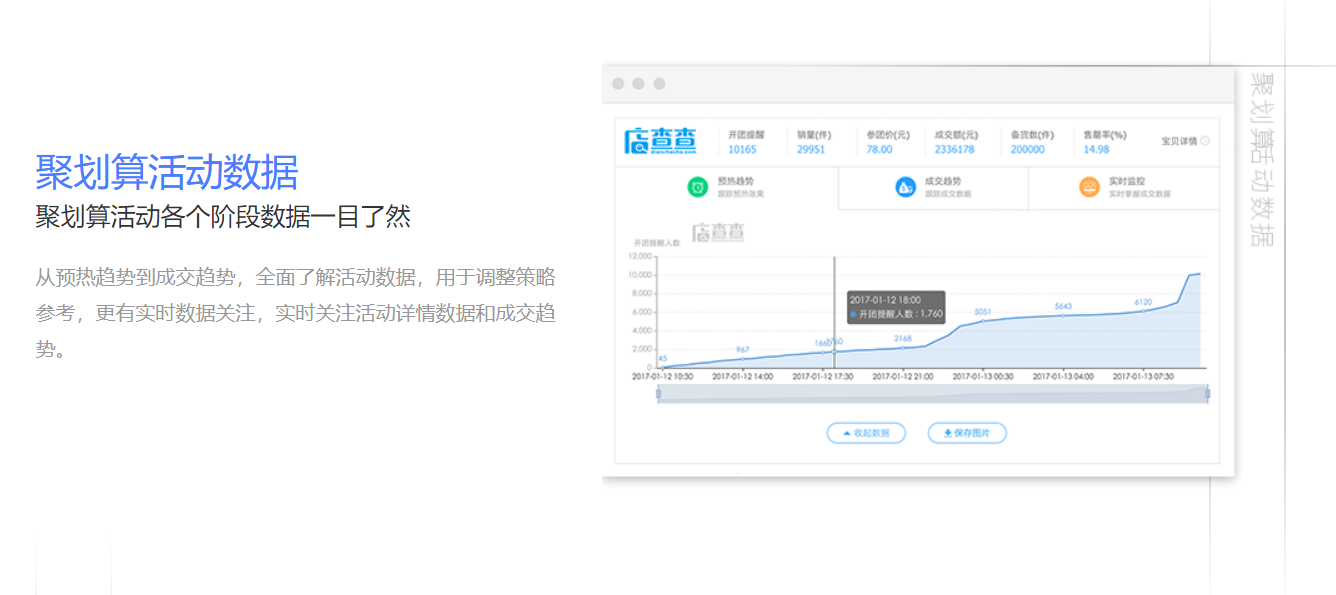Click the left handle of chart range slider
The image size is (1336, 595).
[658, 394]
